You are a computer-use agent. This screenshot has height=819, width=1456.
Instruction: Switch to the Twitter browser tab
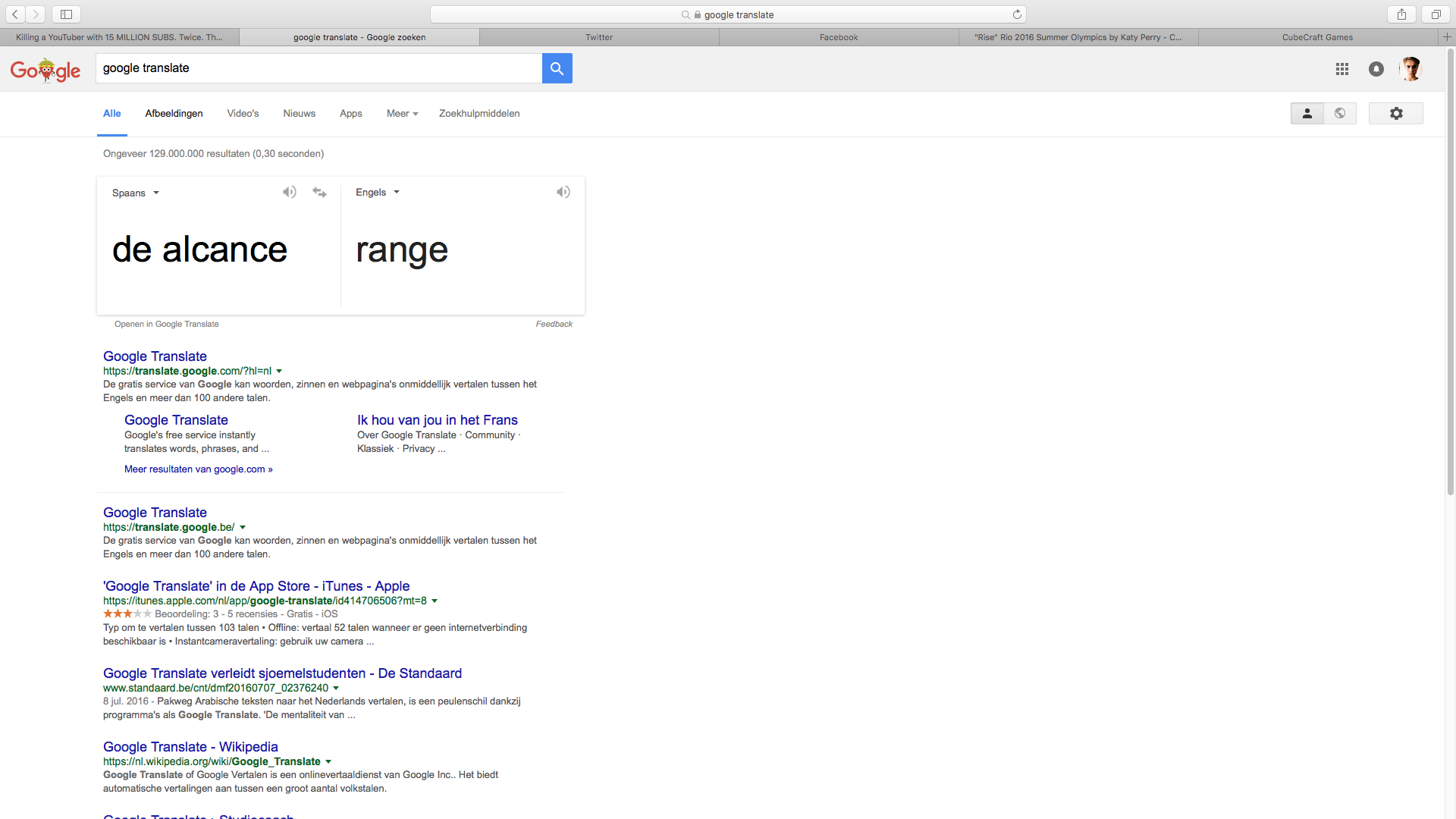tap(599, 37)
